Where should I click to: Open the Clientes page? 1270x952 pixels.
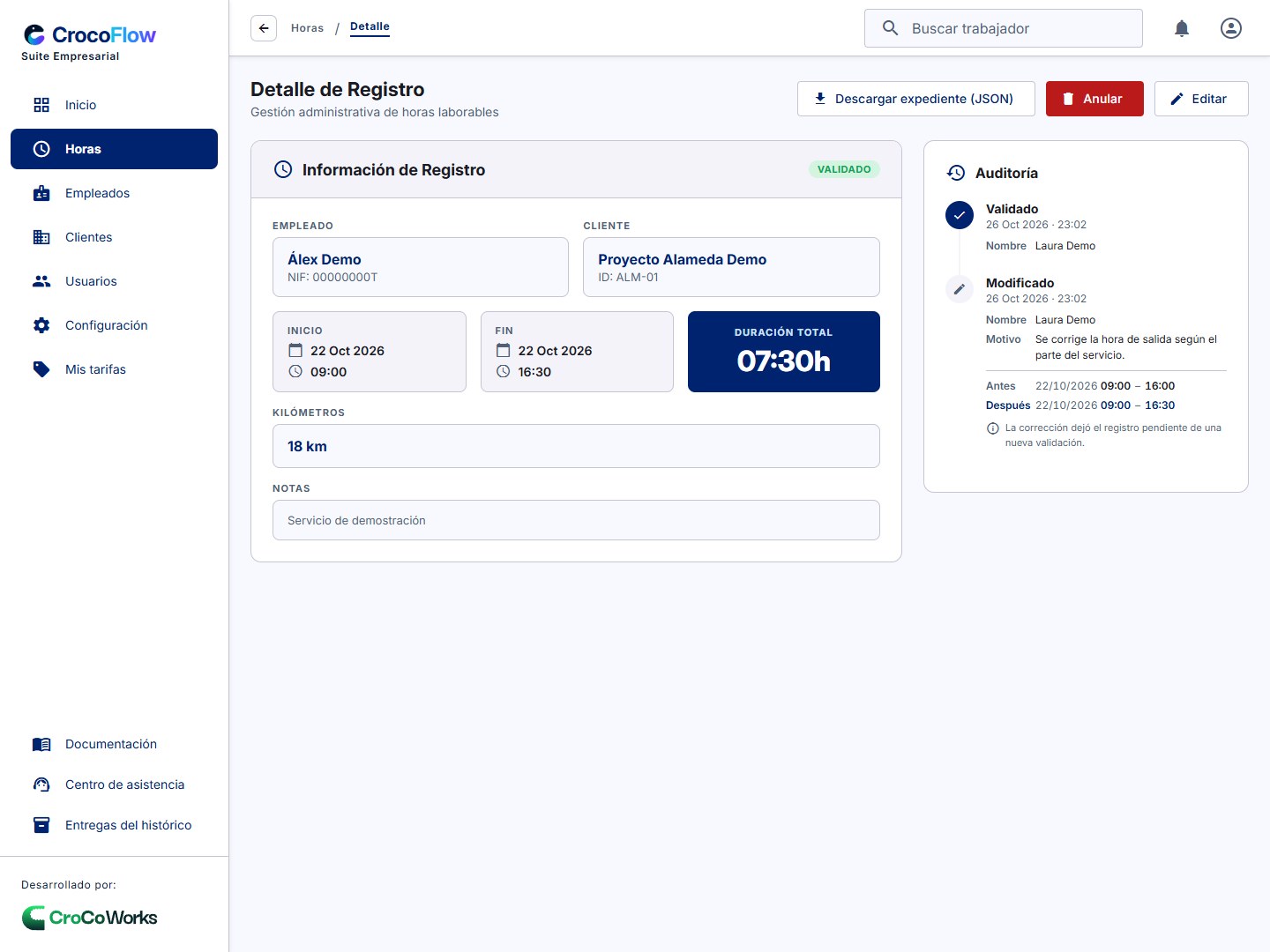coord(114,237)
